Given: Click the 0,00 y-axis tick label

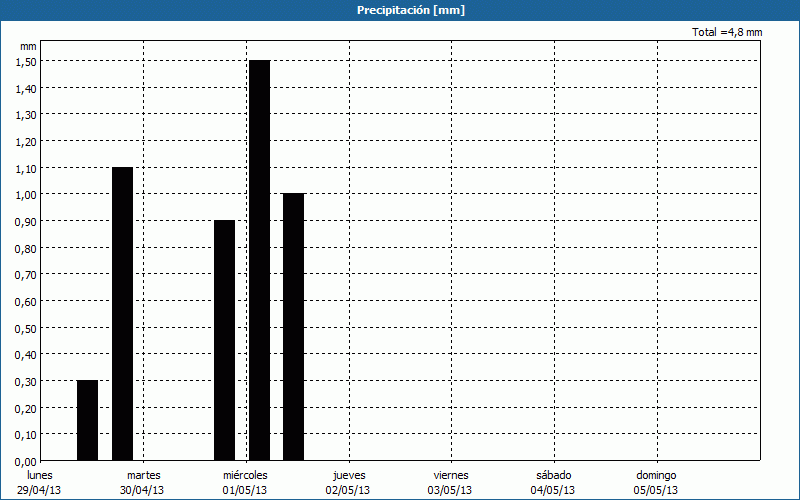Looking at the screenshot, I should [27, 461].
